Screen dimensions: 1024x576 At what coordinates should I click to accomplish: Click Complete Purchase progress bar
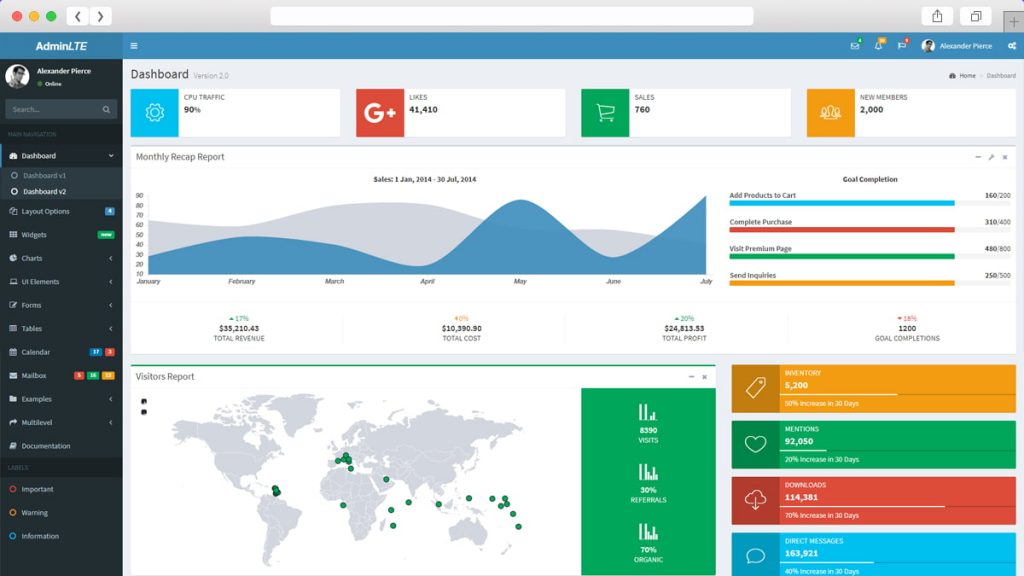[870, 230]
